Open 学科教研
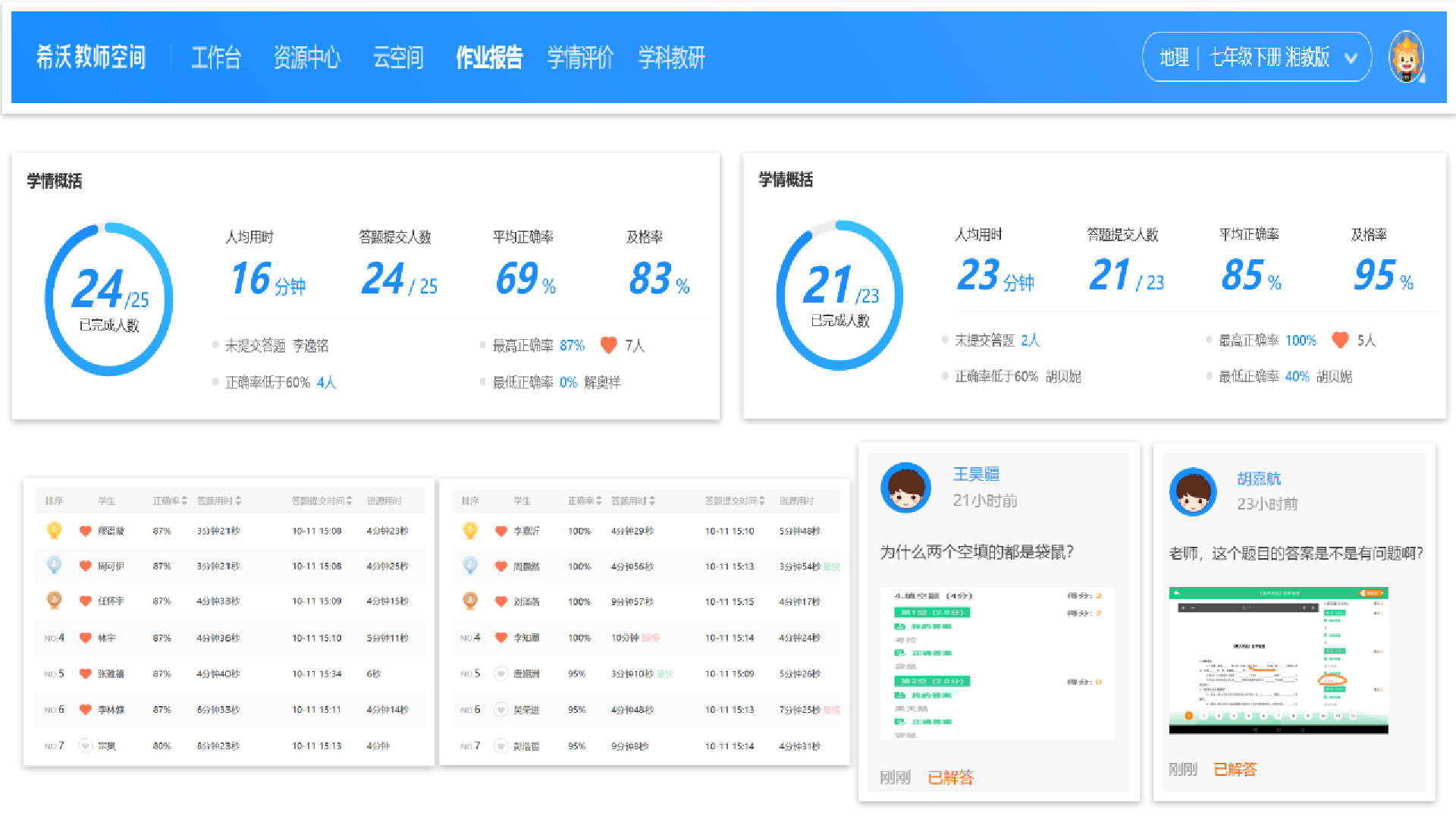The width and height of the screenshot is (1456, 819). pos(671,58)
